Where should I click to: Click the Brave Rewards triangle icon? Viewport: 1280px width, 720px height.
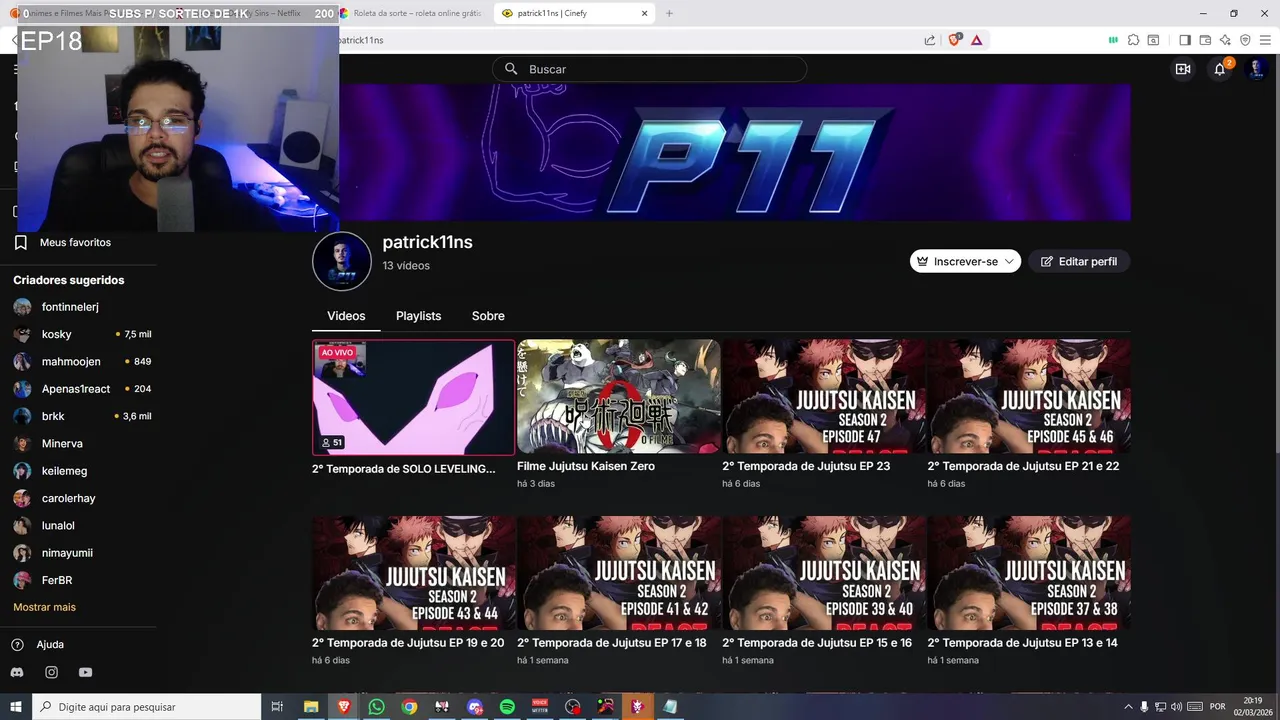click(976, 40)
